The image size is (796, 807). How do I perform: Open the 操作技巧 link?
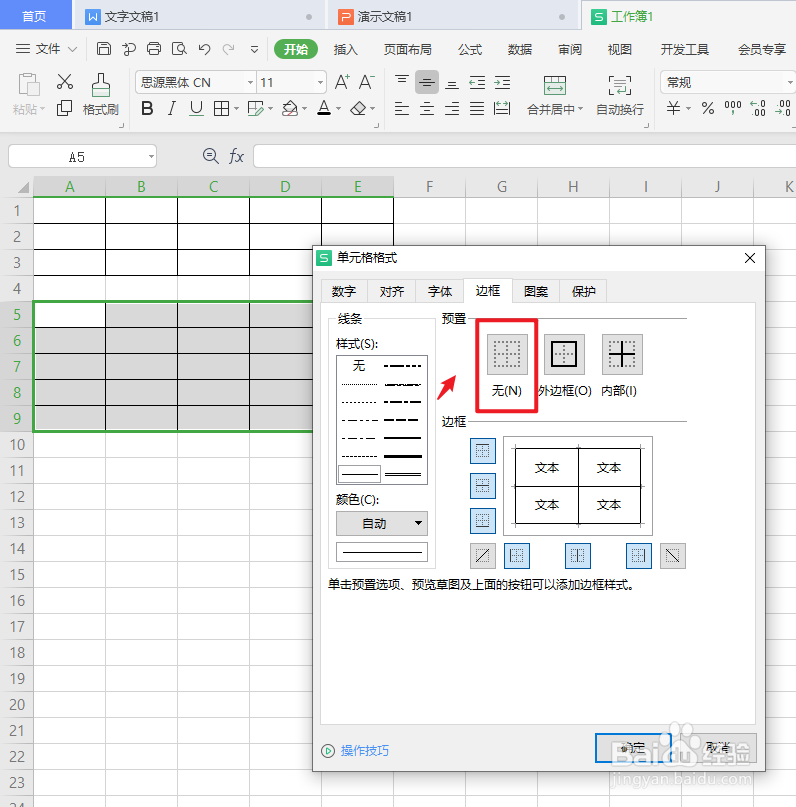(x=364, y=751)
